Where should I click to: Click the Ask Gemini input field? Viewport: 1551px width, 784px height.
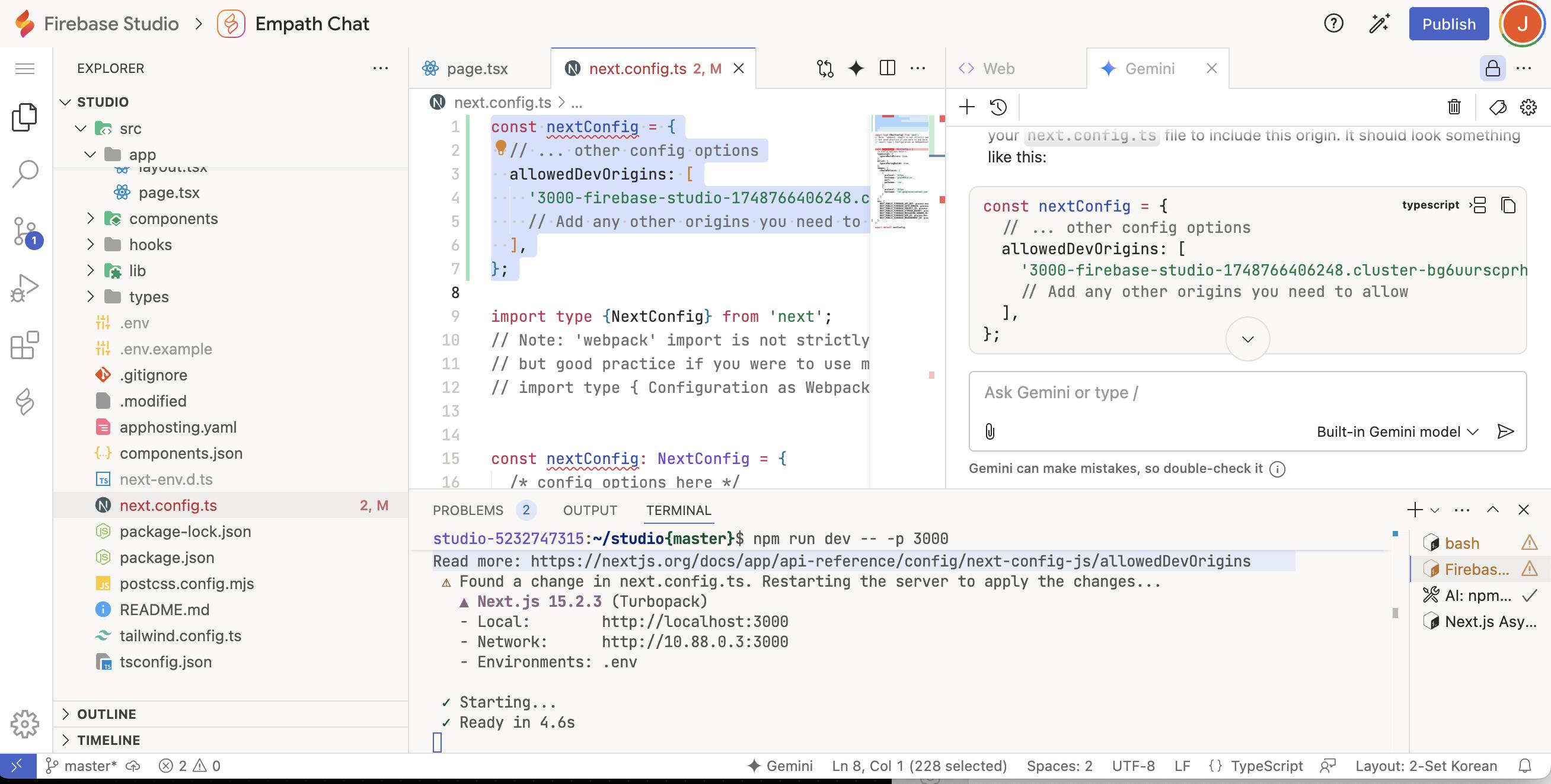tap(1246, 393)
